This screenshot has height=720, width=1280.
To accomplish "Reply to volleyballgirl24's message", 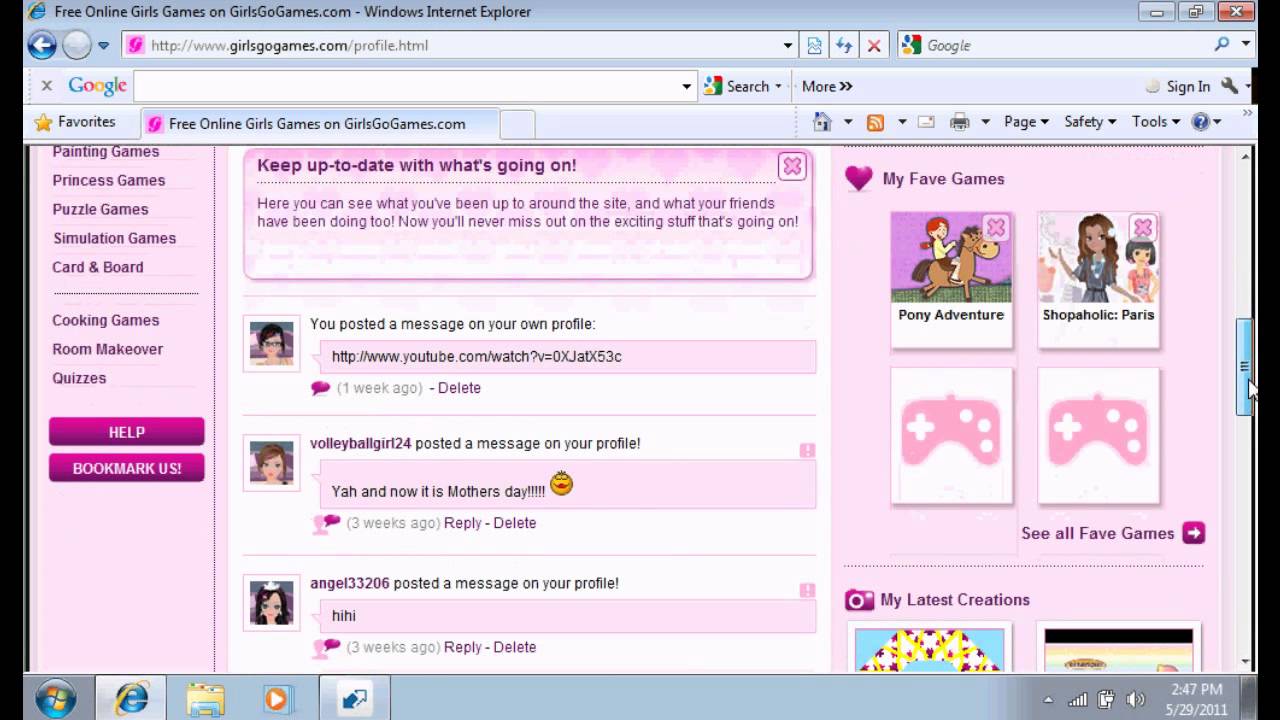I will coord(462,523).
